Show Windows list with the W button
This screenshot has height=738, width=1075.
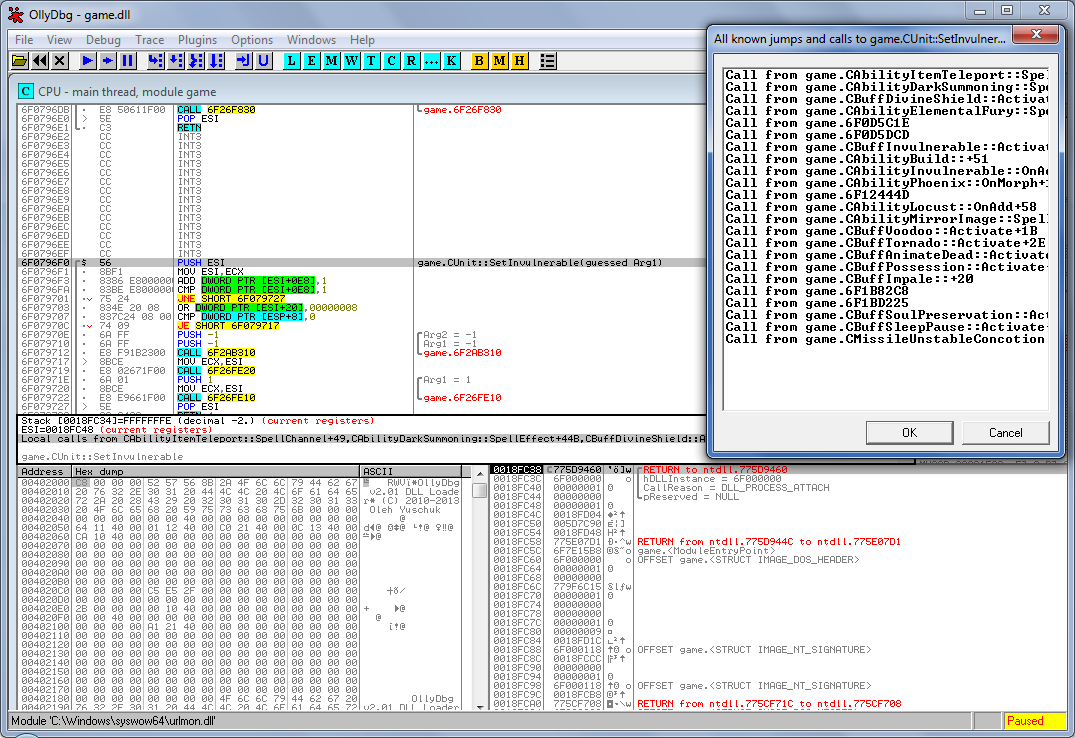[352, 61]
